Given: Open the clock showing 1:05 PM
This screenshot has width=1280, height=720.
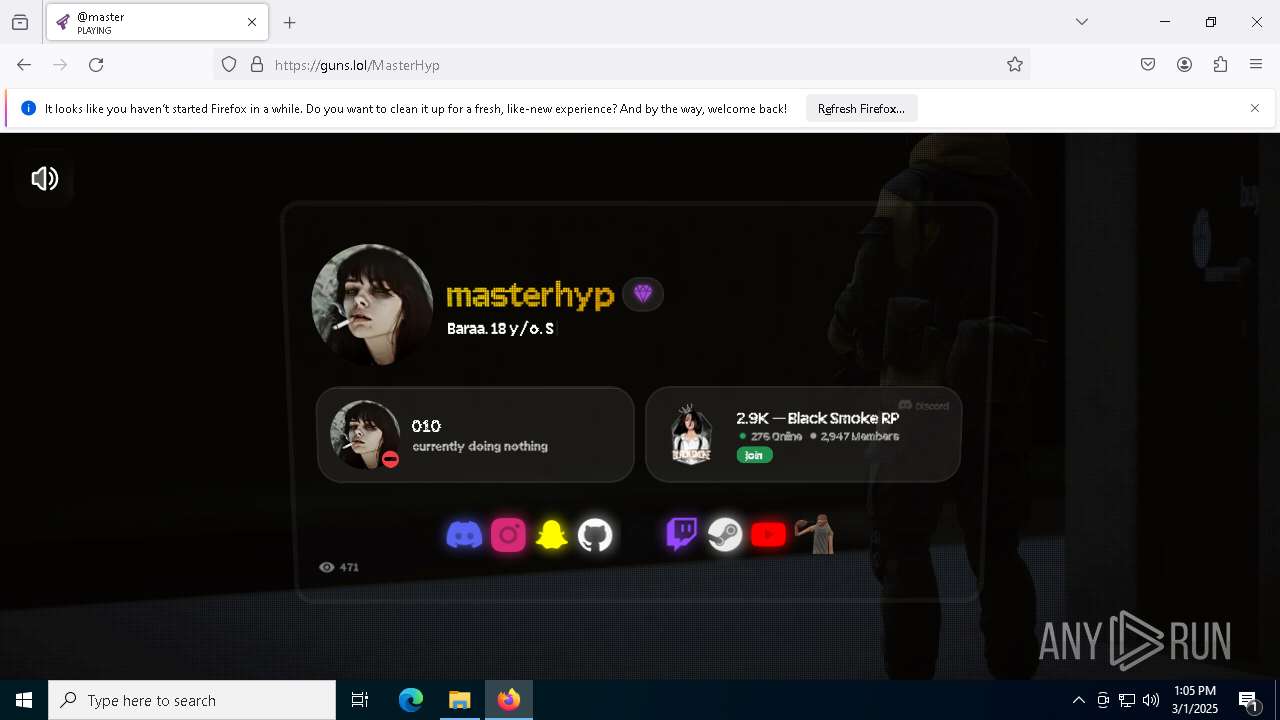Looking at the screenshot, I should tap(1195, 700).
